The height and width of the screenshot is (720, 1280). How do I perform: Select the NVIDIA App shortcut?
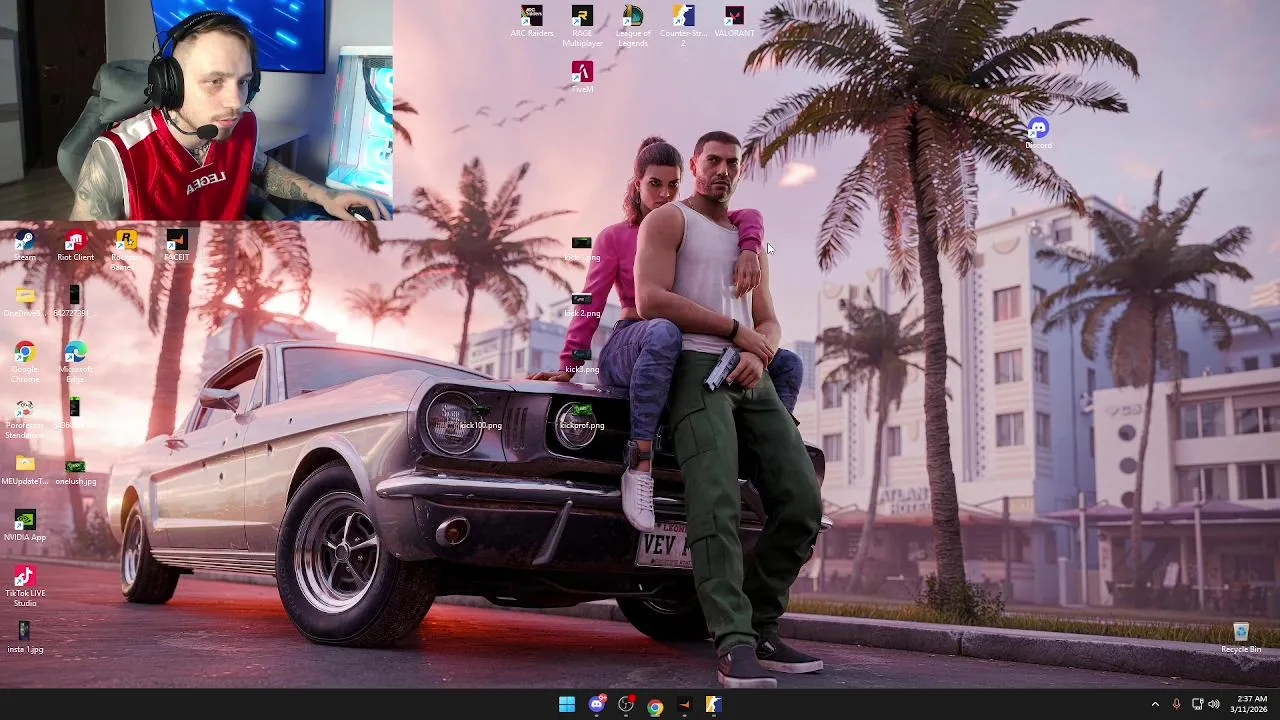24,526
